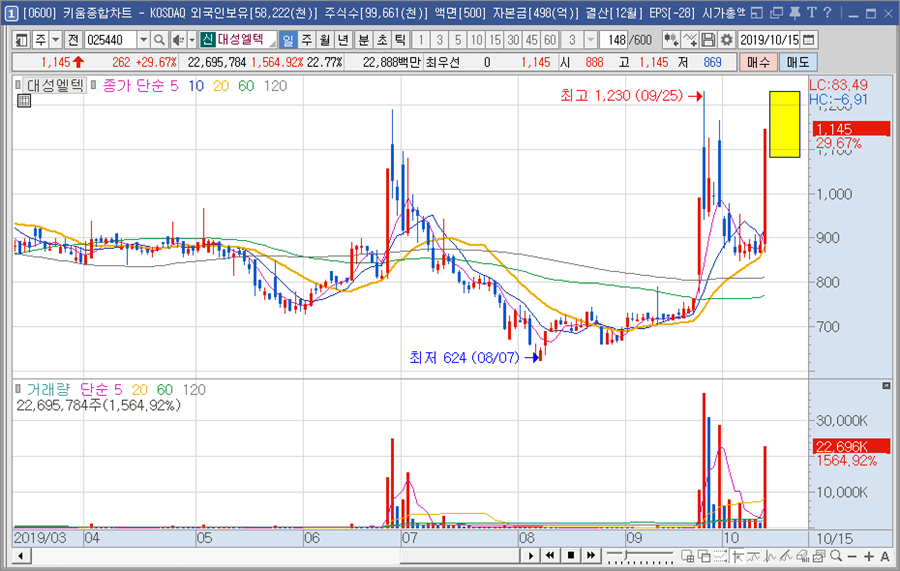Select the yearly '년' period toggle
The height and width of the screenshot is (571, 900).
click(343, 40)
